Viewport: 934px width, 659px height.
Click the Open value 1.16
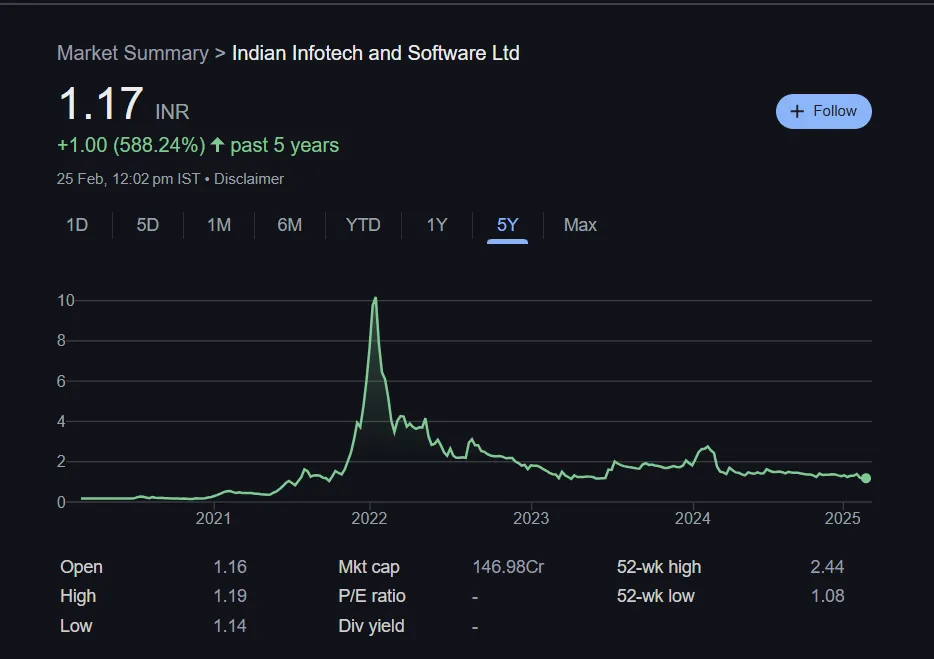[230, 567]
